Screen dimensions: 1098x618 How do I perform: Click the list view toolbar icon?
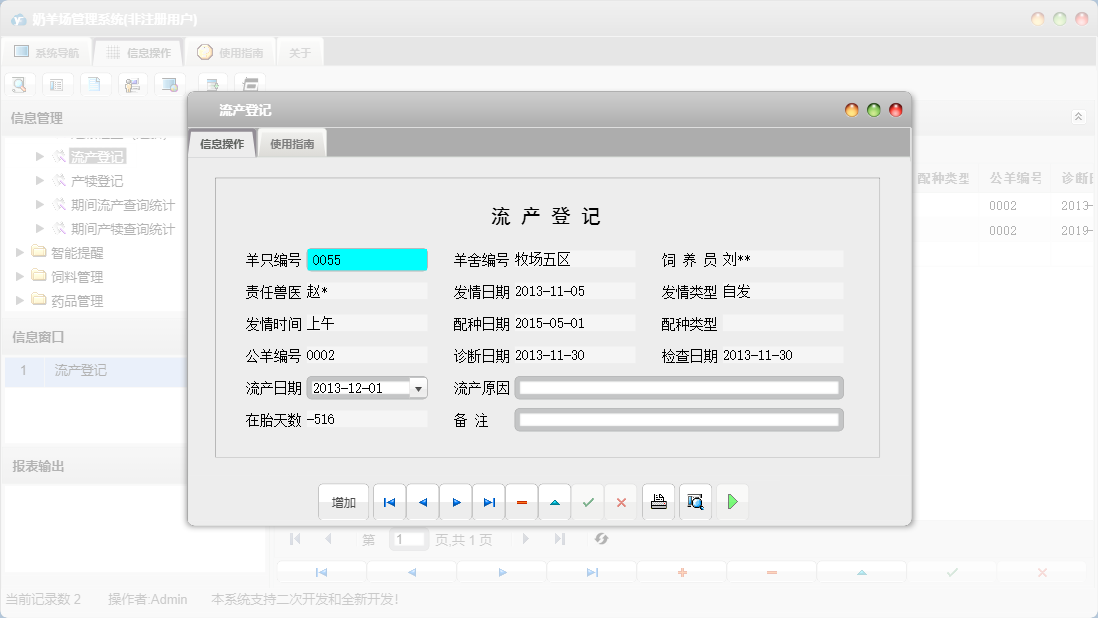[57, 85]
